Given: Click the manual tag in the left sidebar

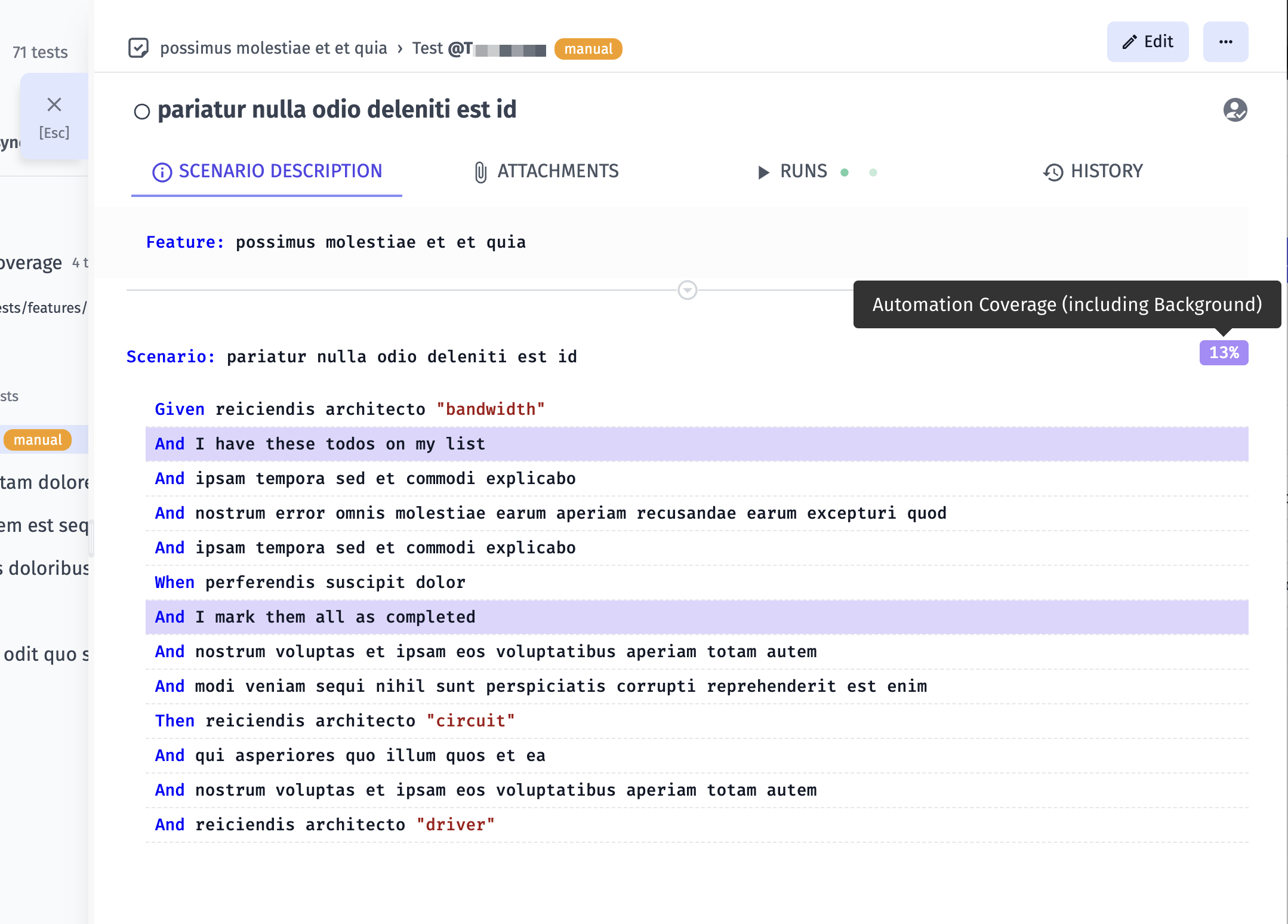Looking at the screenshot, I should 38,440.
